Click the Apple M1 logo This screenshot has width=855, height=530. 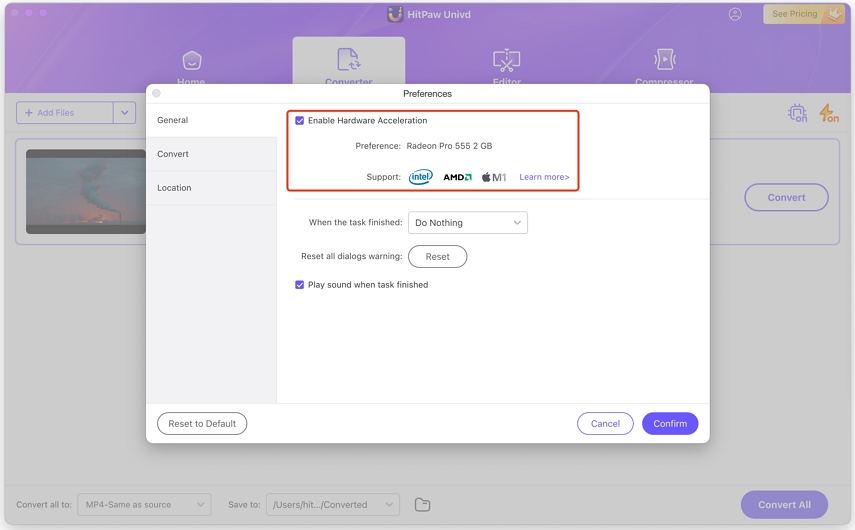click(x=494, y=177)
